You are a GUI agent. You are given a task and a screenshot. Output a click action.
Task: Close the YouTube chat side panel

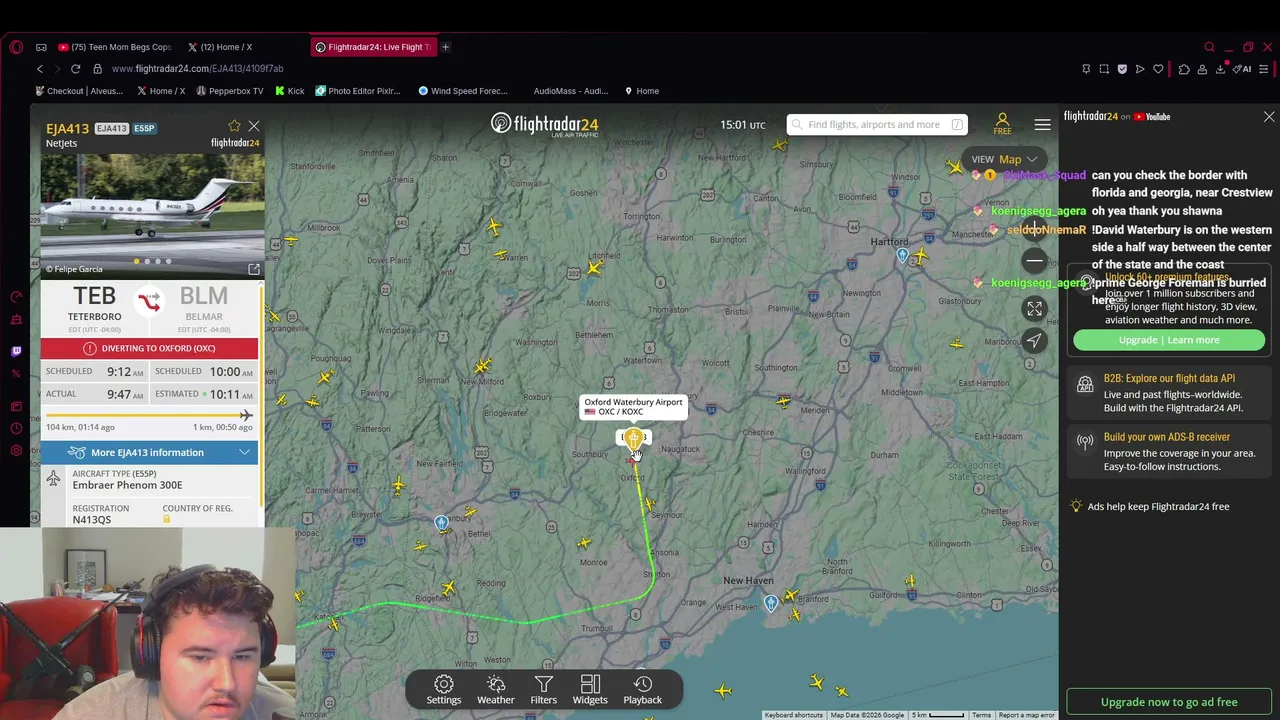click(x=1269, y=117)
